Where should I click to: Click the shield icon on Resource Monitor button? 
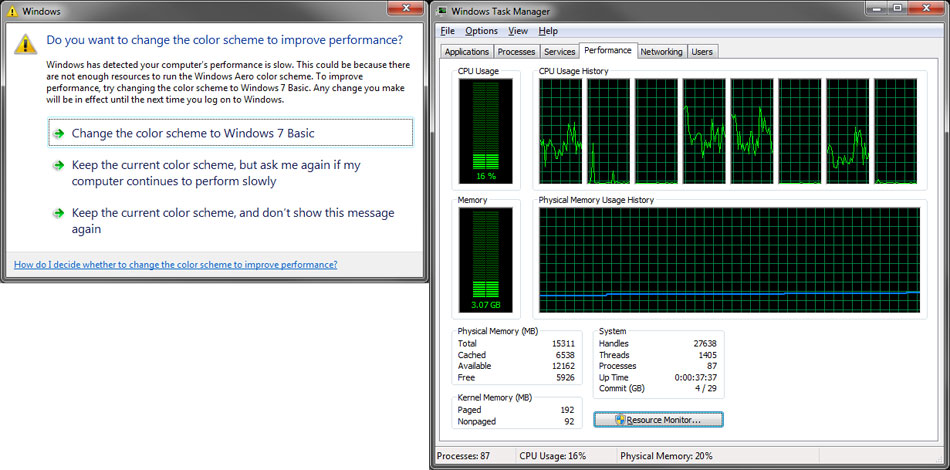point(620,420)
